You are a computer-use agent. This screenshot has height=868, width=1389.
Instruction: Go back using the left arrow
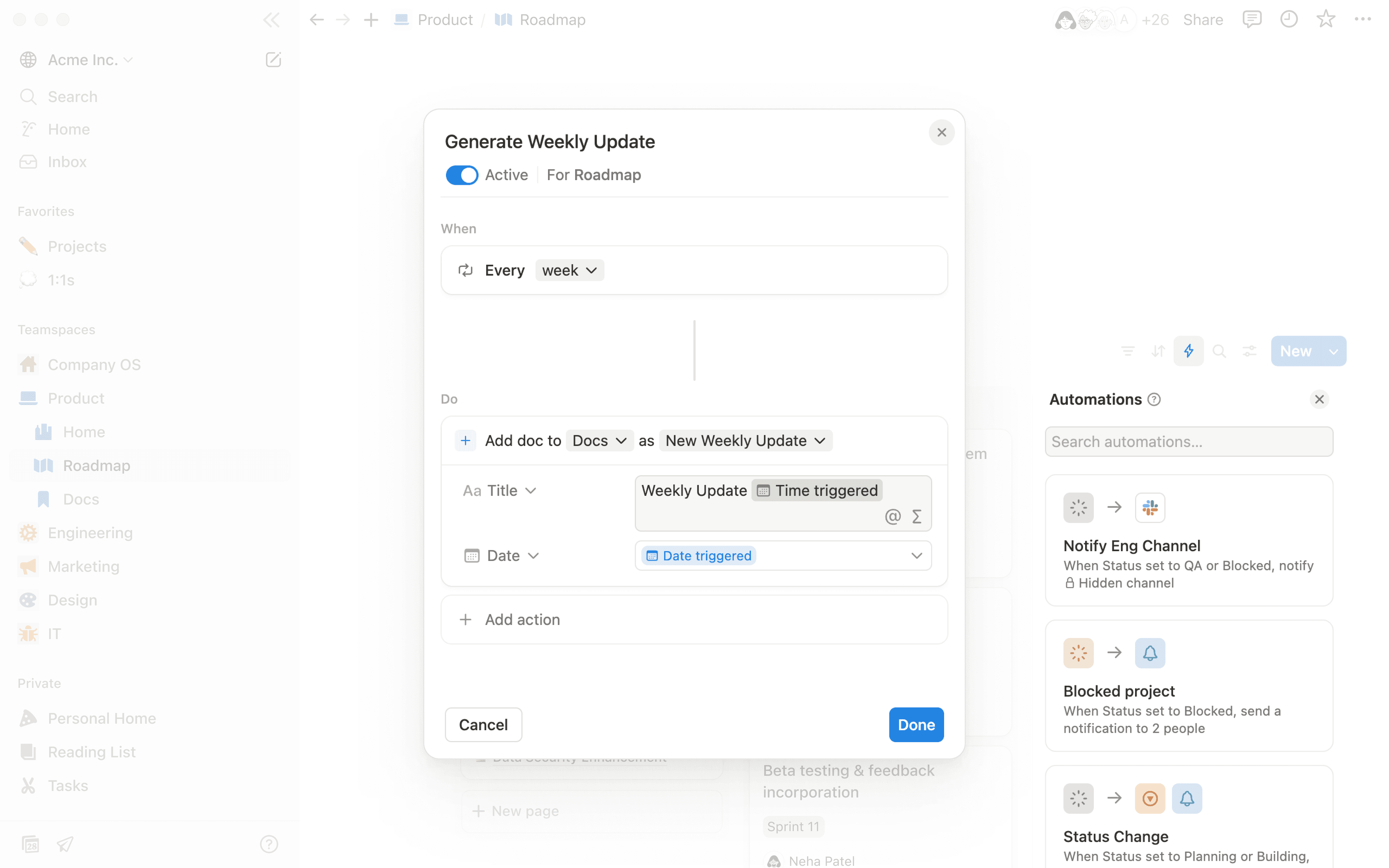tap(317, 20)
